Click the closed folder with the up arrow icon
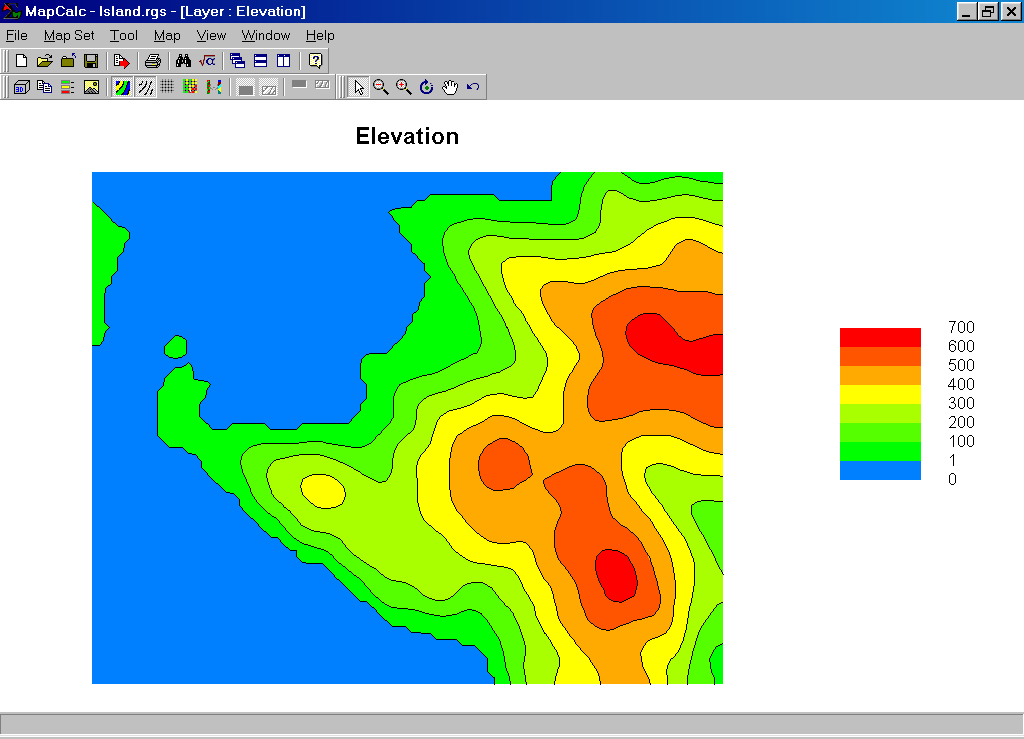The image size is (1024, 739). pyautogui.click(x=68, y=61)
